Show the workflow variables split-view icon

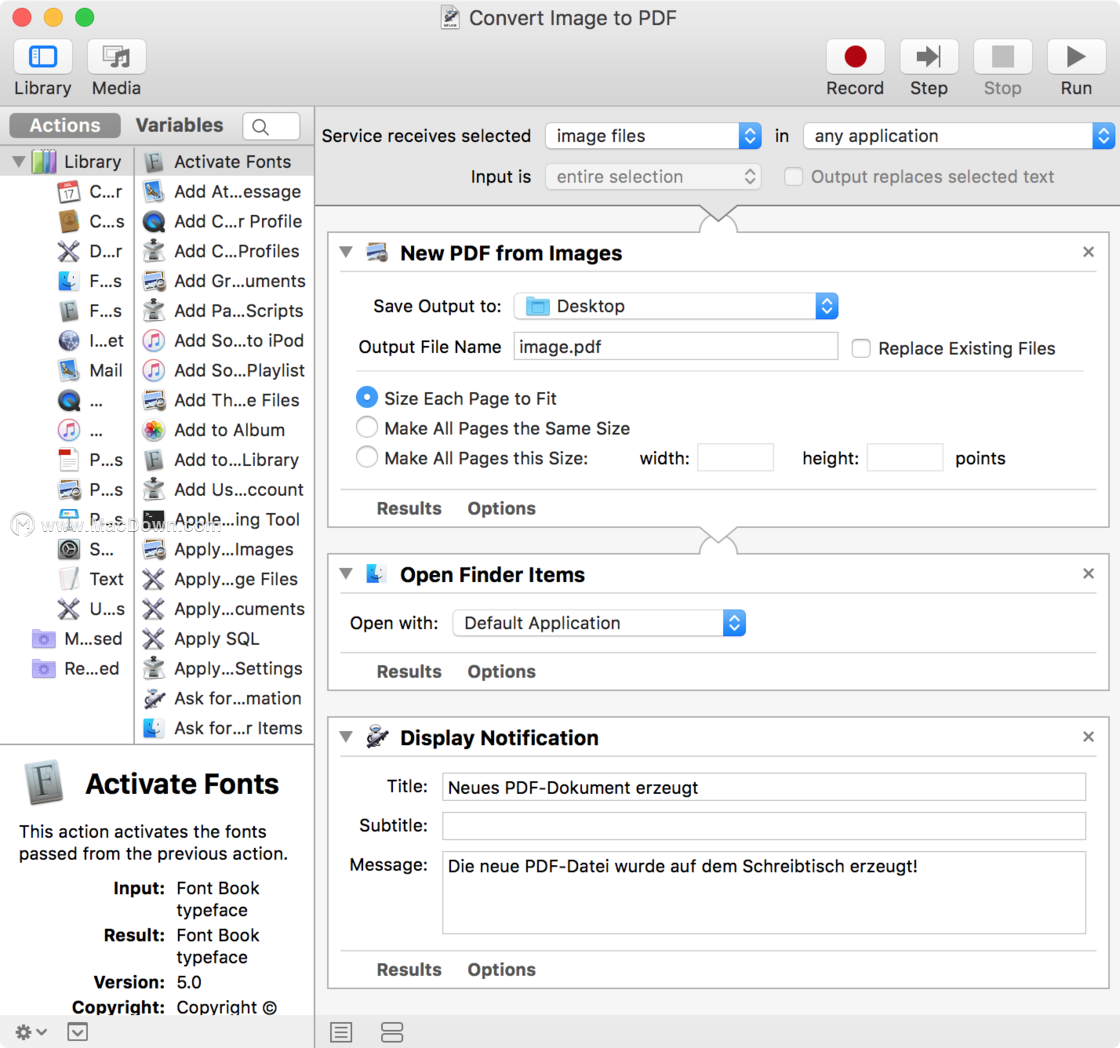click(x=392, y=1032)
